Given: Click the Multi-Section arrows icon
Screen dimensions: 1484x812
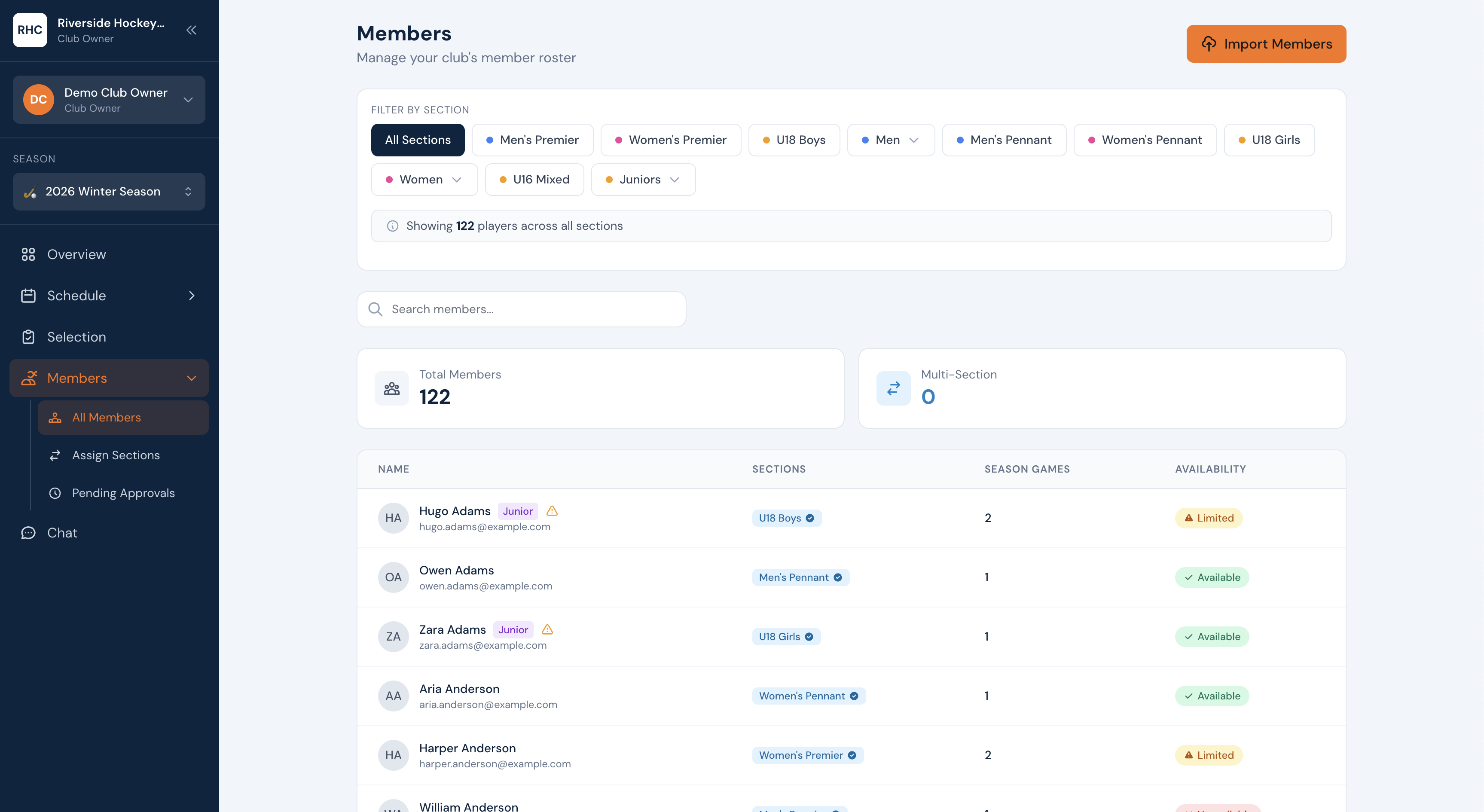Looking at the screenshot, I should pos(894,389).
